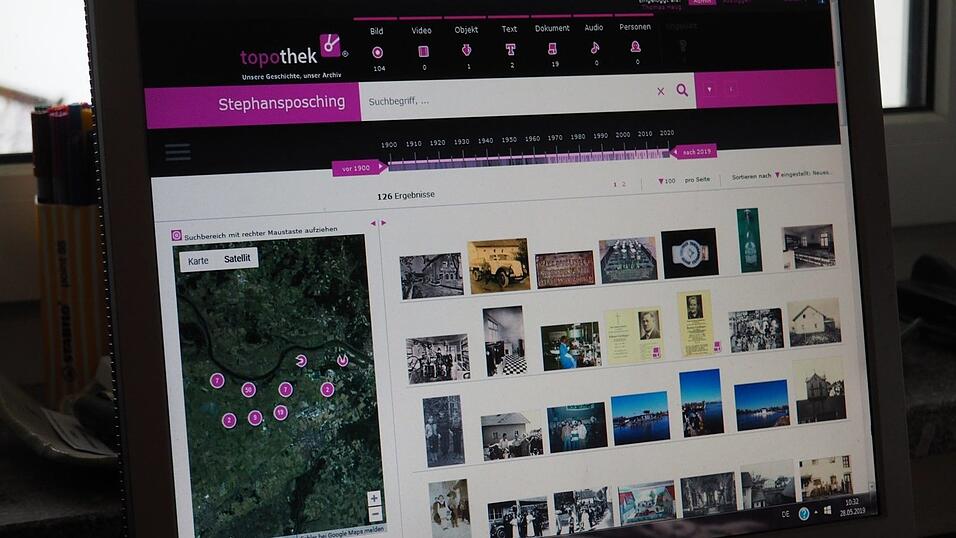Collapse the map panel with the left arrow

click(373, 223)
